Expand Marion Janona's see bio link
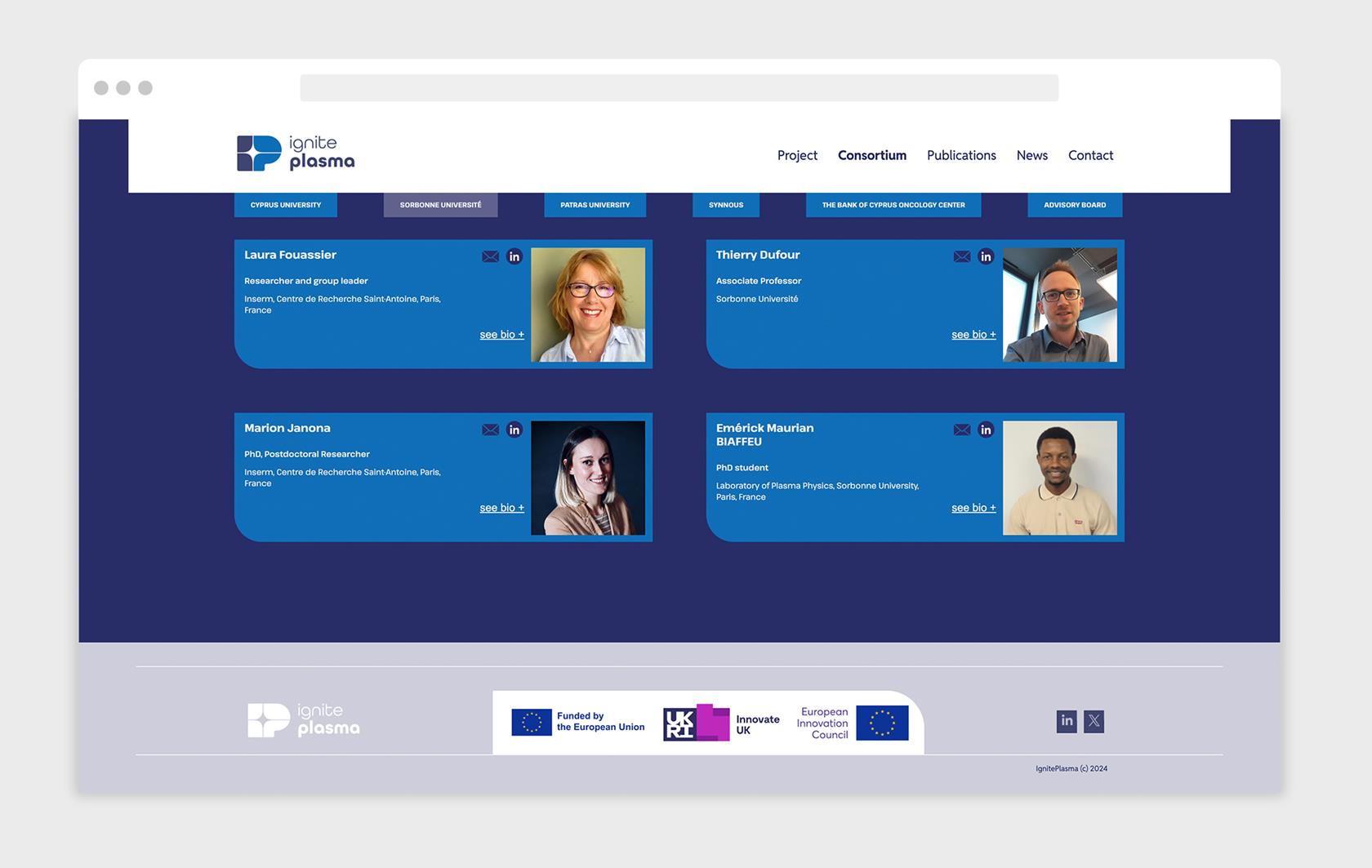The width and height of the screenshot is (1372, 868). click(x=502, y=508)
